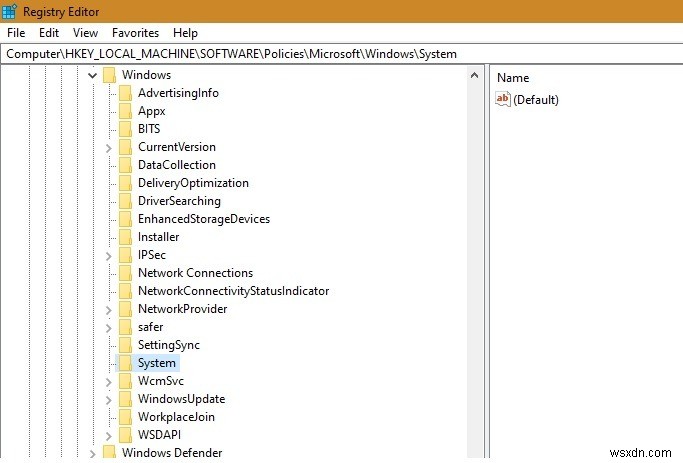This screenshot has width=683, height=463.
Task: Click the Registry Editor title bar icon
Action: pos(9,11)
